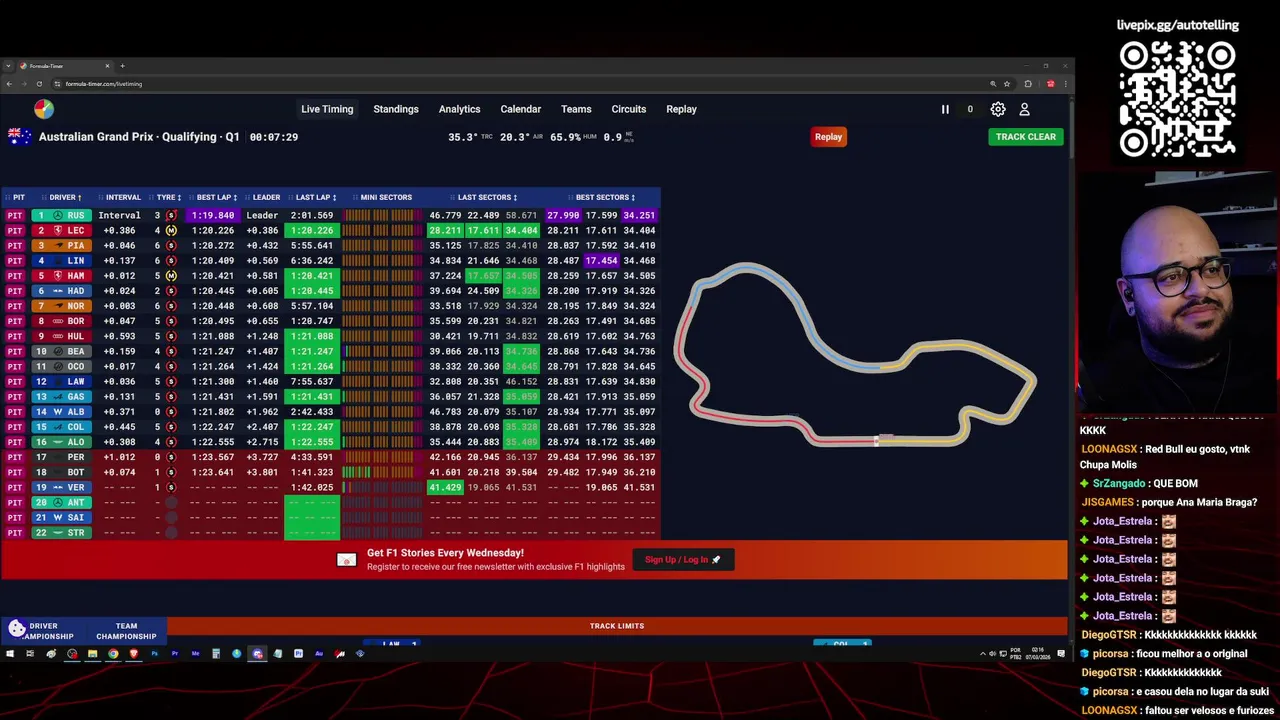Go to the Circuits page
The width and height of the screenshot is (1280, 720).
point(629,109)
